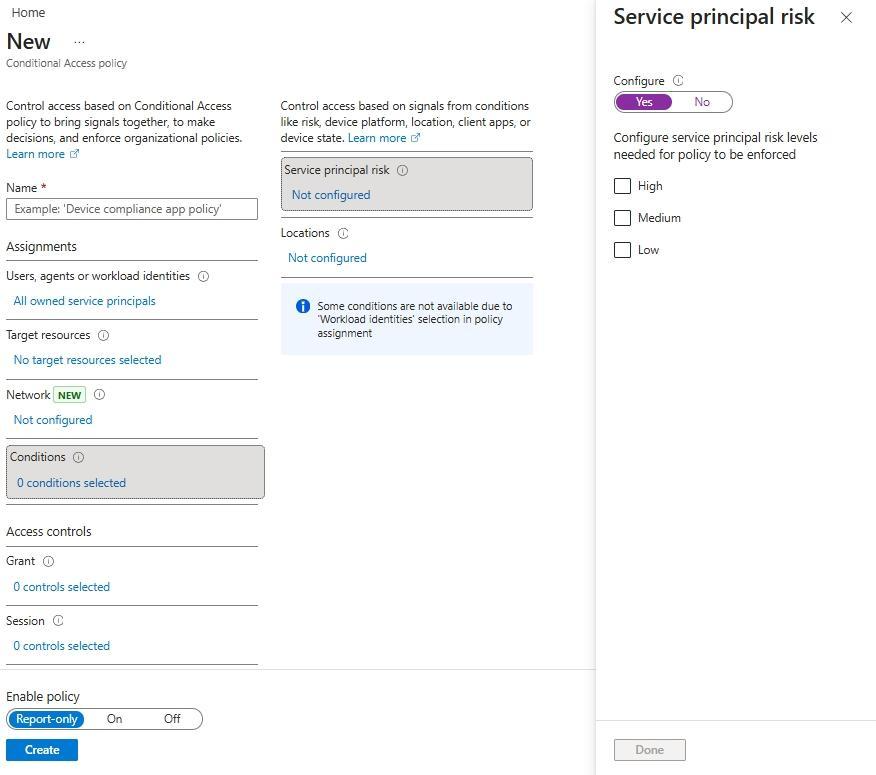Switch Enable policy to On
The width and height of the screenshot is (876, 775).
click(x=114, y=719)
